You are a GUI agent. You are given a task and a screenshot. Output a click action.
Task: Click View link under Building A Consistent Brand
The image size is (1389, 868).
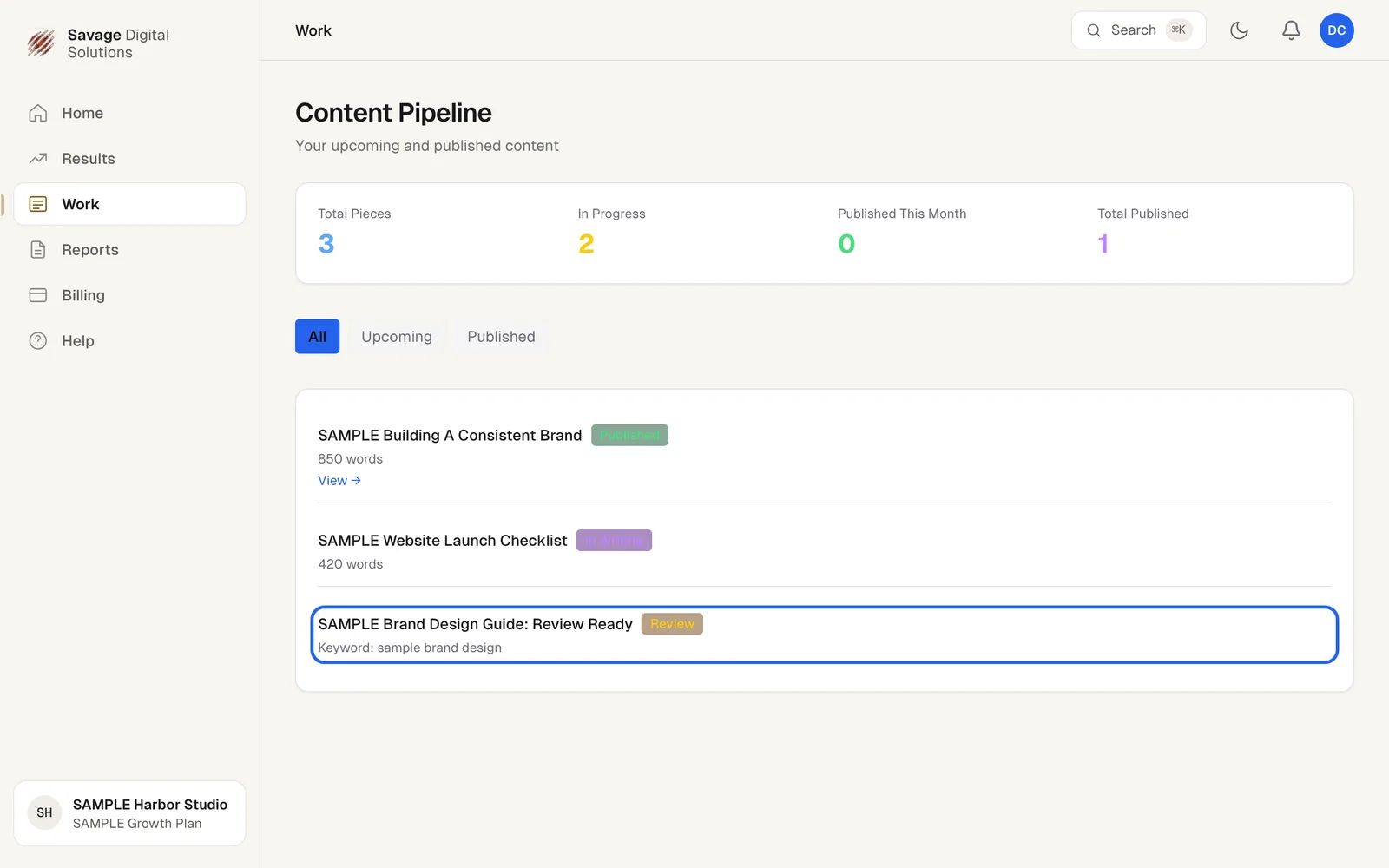point(339,481)
